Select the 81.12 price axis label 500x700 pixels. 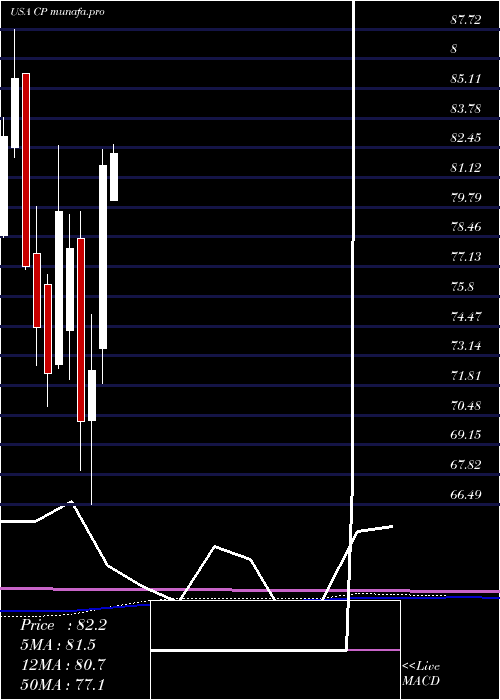466,168
